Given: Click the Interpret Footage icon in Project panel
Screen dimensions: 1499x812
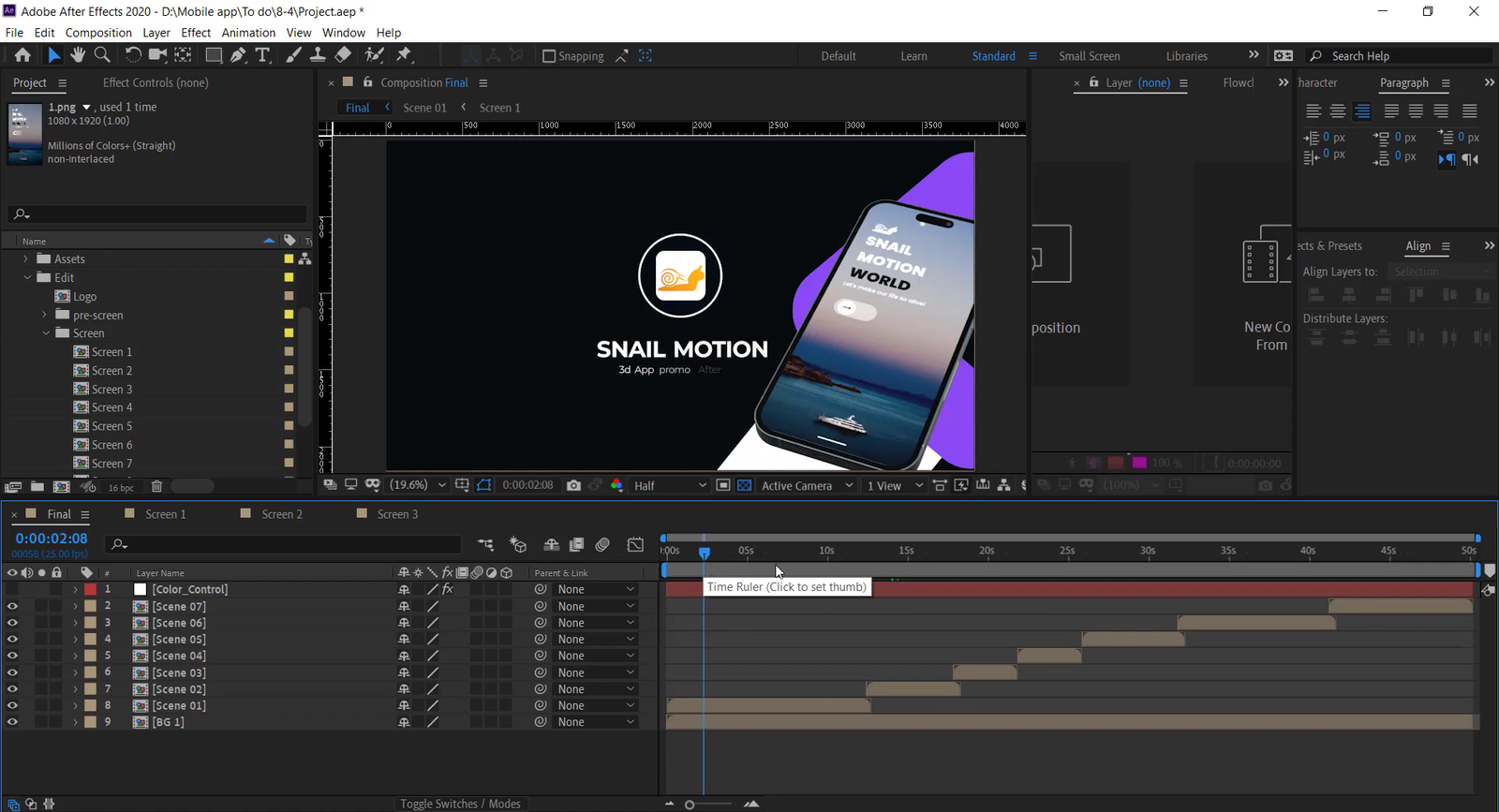Looking at the screenshot, I should pyautogui.click(x=13, y=487).
